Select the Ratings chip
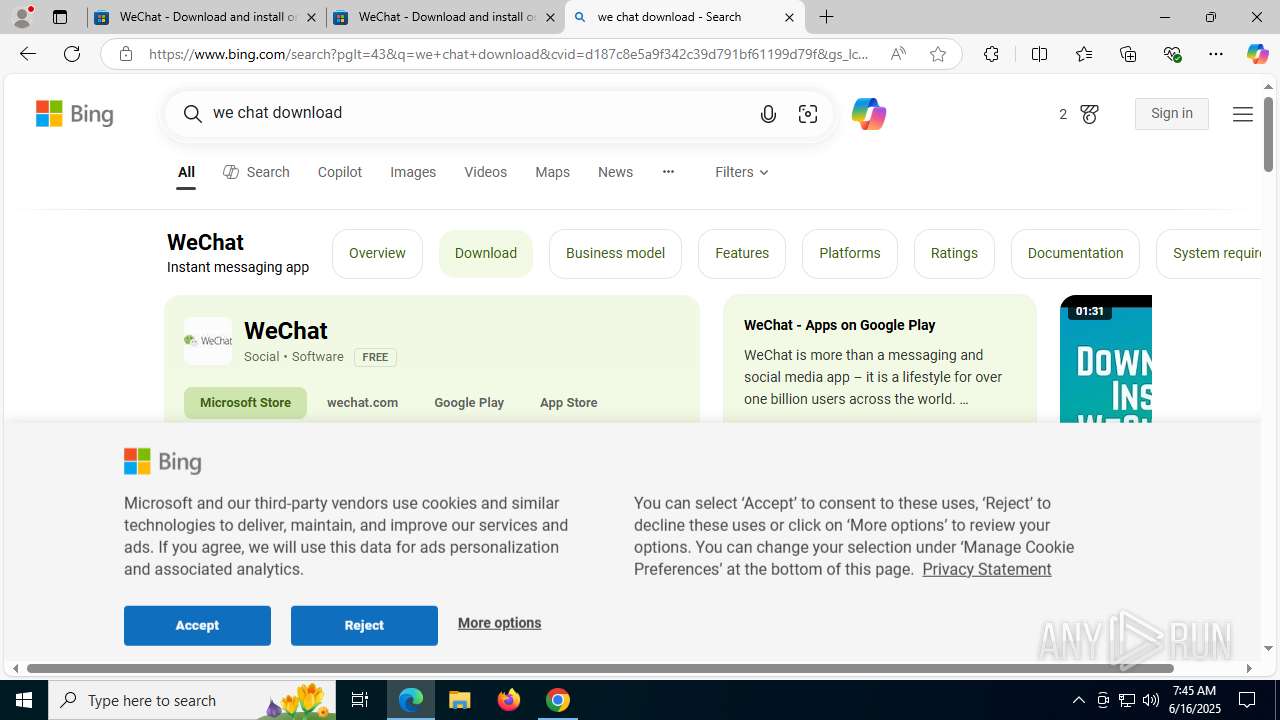This screenshot has width=1280, height=720. [954, 253]
